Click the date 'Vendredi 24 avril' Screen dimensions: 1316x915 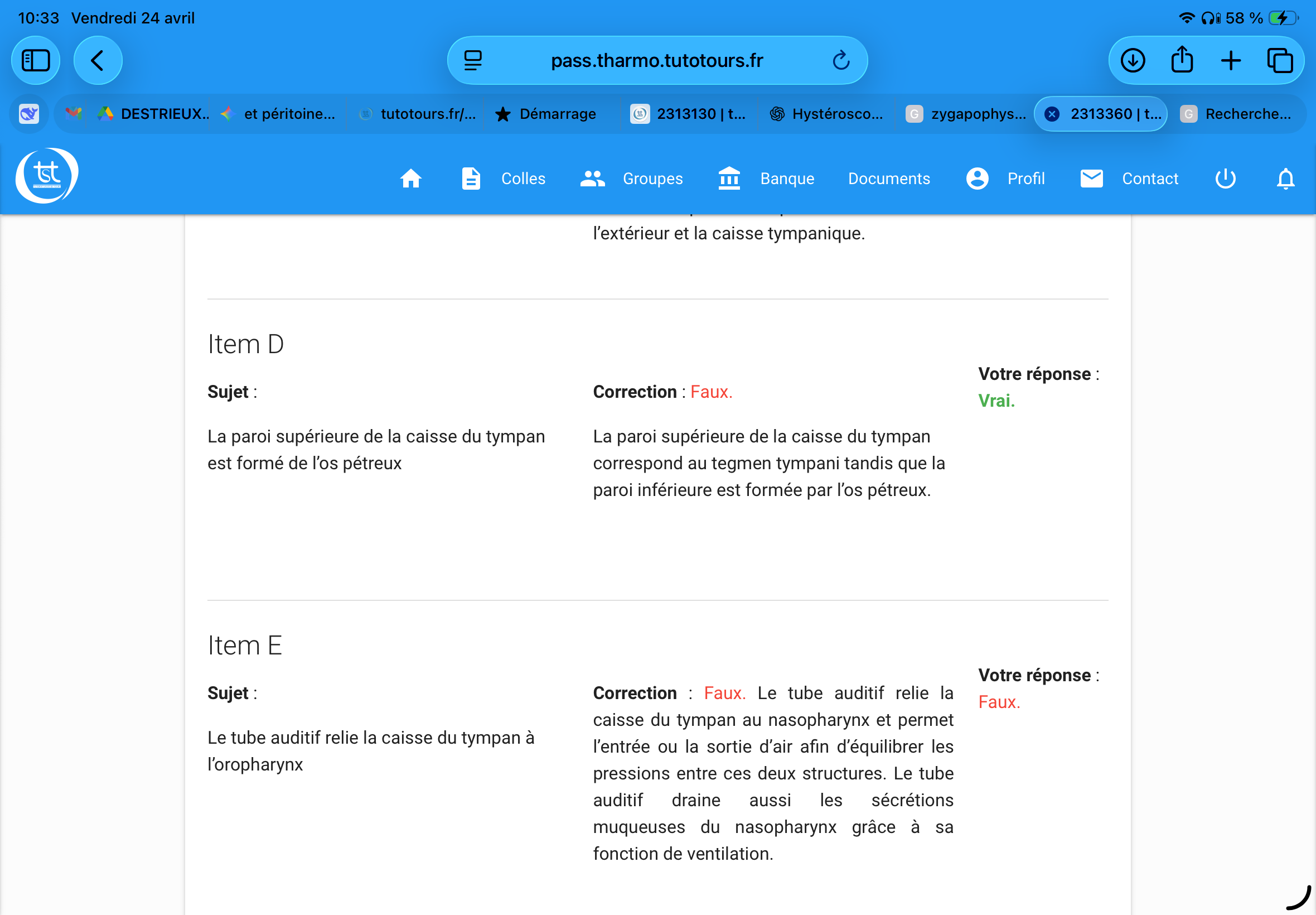pos(133,18)
